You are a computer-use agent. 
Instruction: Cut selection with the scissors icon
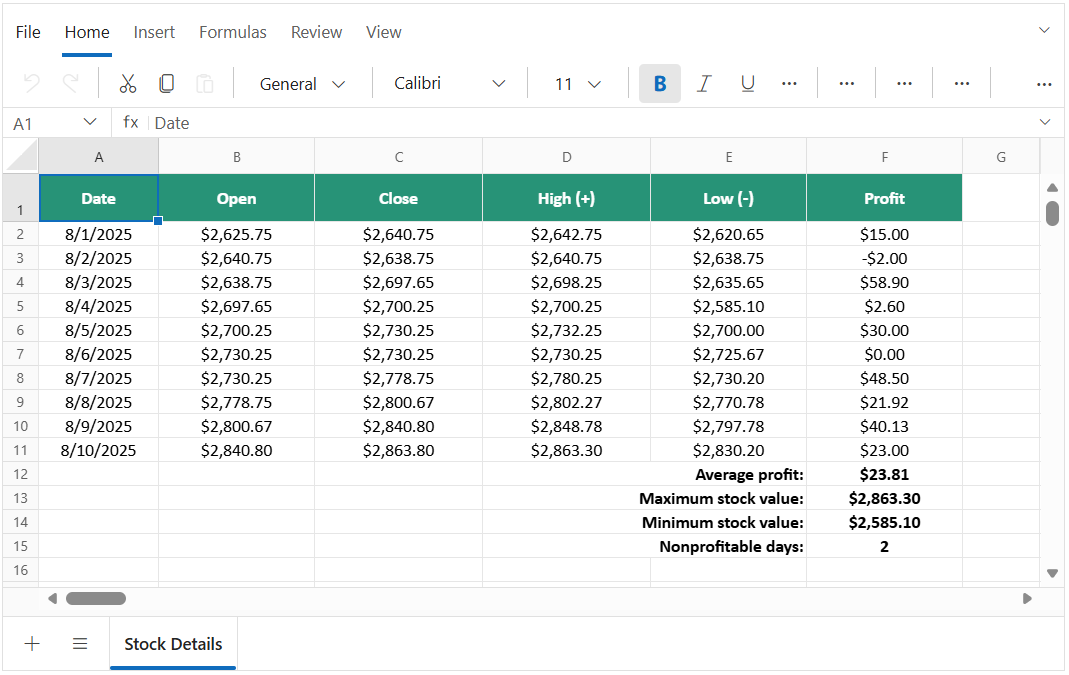[x=127, y=83]
